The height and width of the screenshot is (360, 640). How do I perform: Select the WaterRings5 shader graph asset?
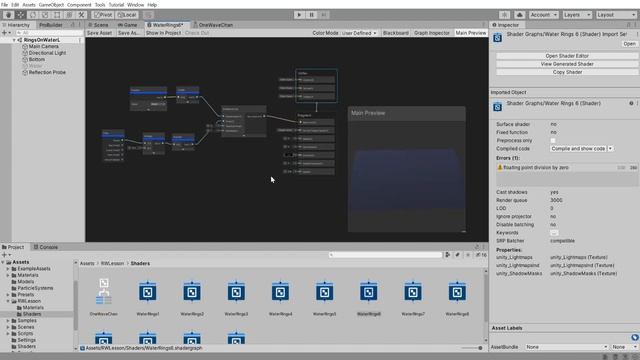[x=324, y=297]
